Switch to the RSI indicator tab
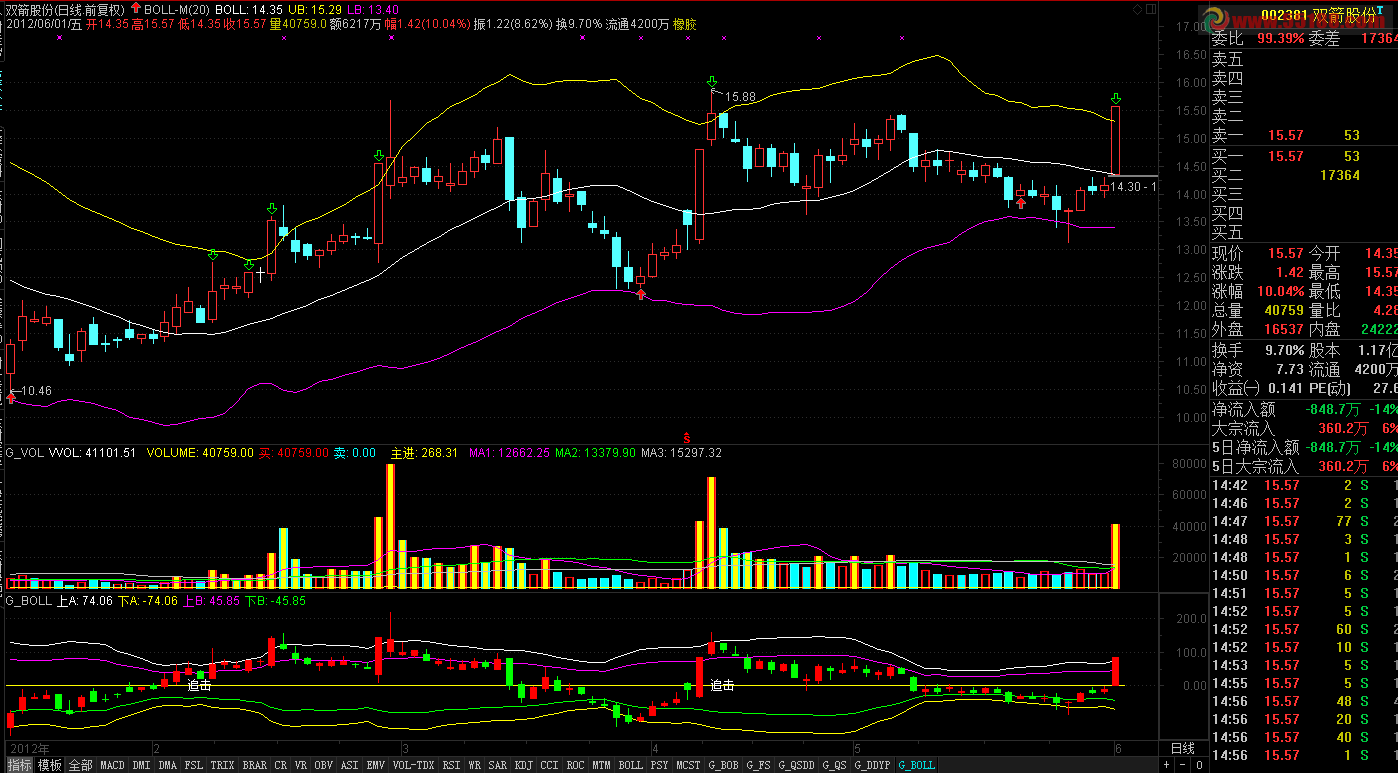Viewport: 1398px width, 773px height. pos(451,765)
